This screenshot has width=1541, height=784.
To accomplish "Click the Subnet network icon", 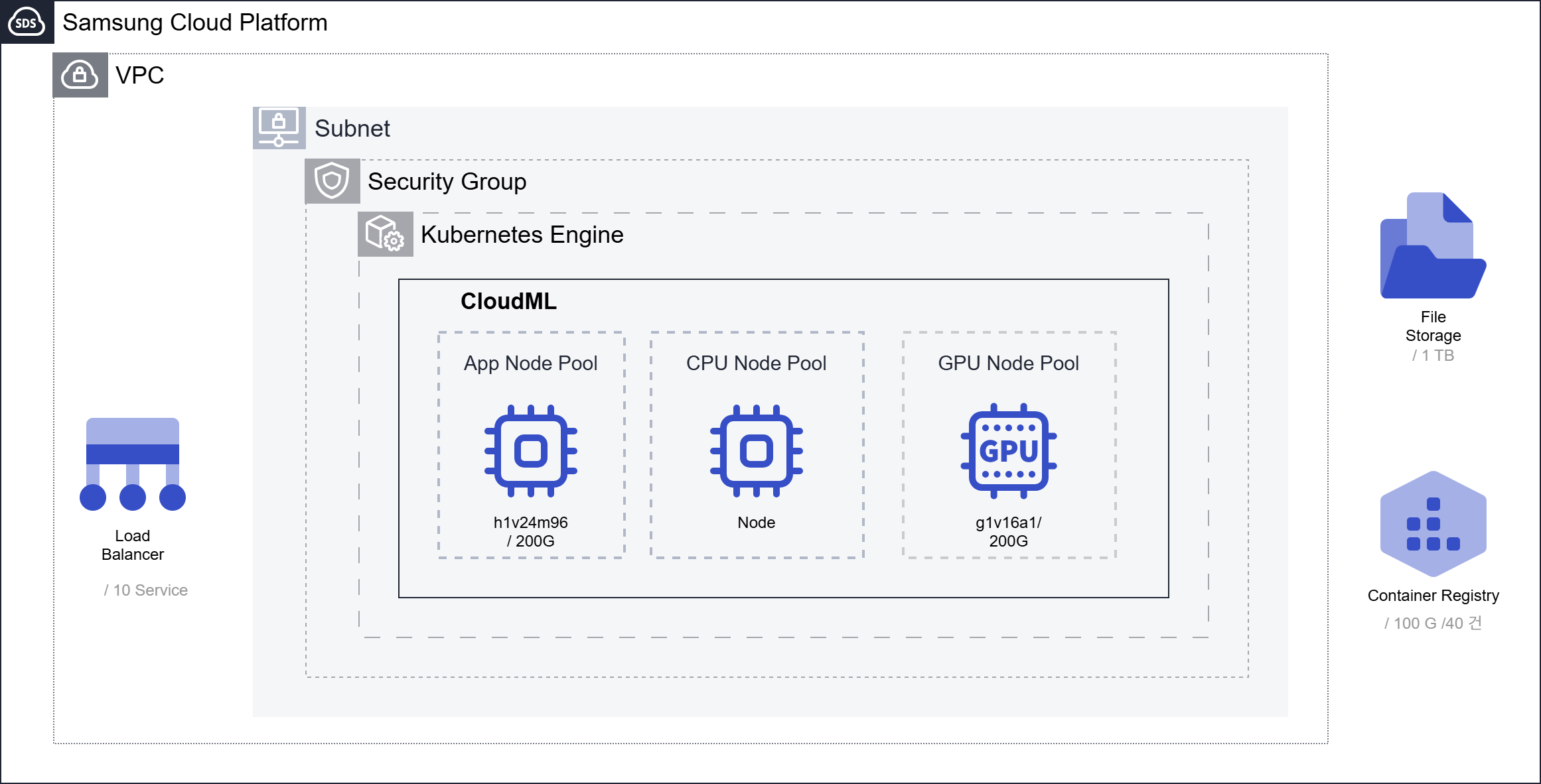I will (279, 127).
